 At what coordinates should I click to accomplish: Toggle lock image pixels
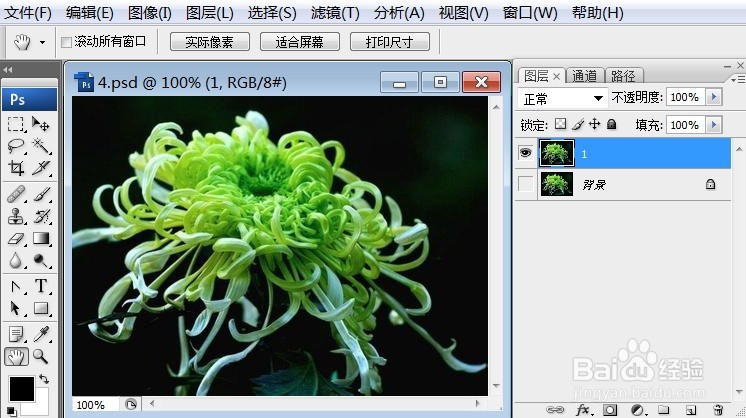578,125
